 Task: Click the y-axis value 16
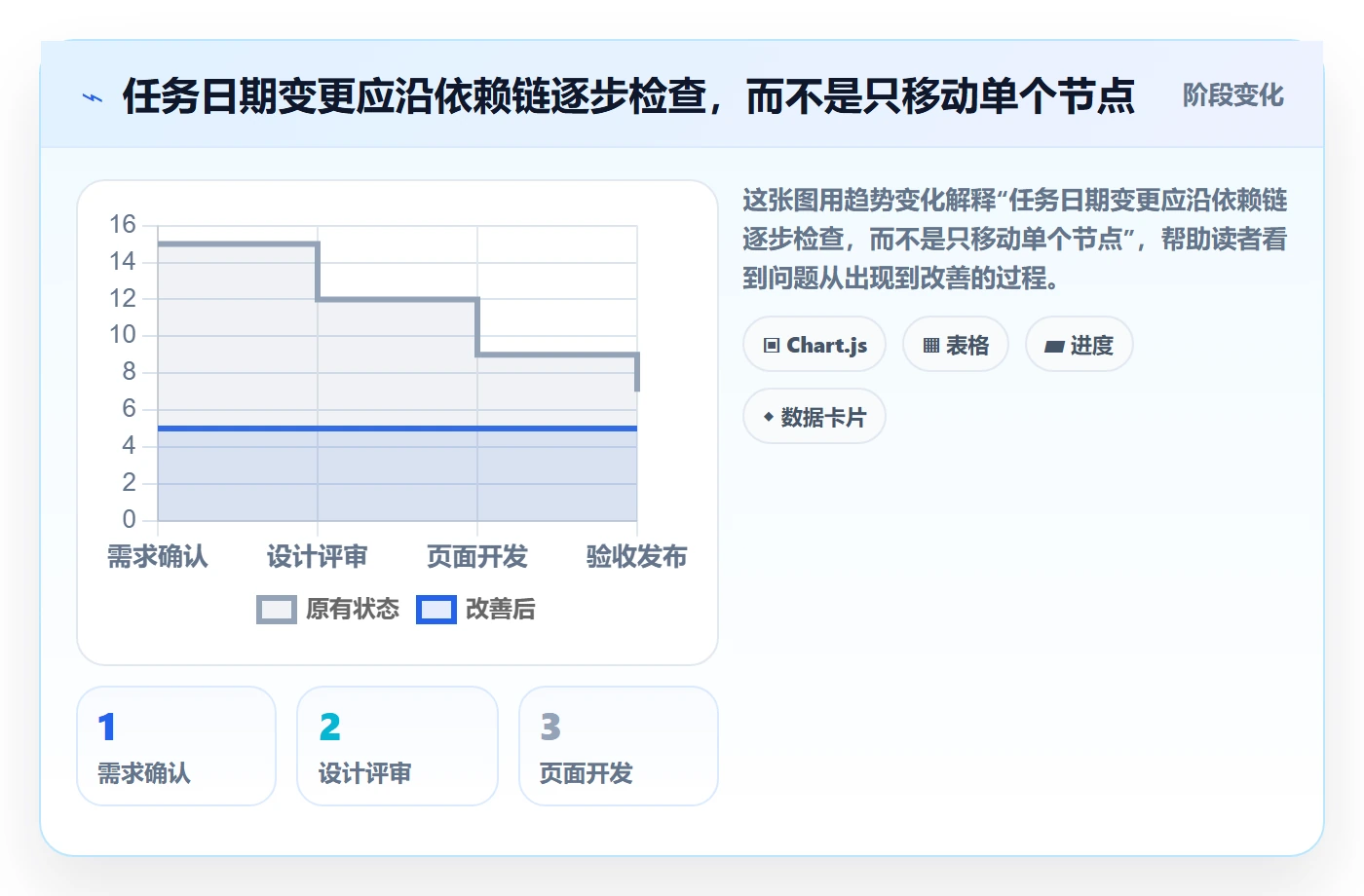pos(123,225)
